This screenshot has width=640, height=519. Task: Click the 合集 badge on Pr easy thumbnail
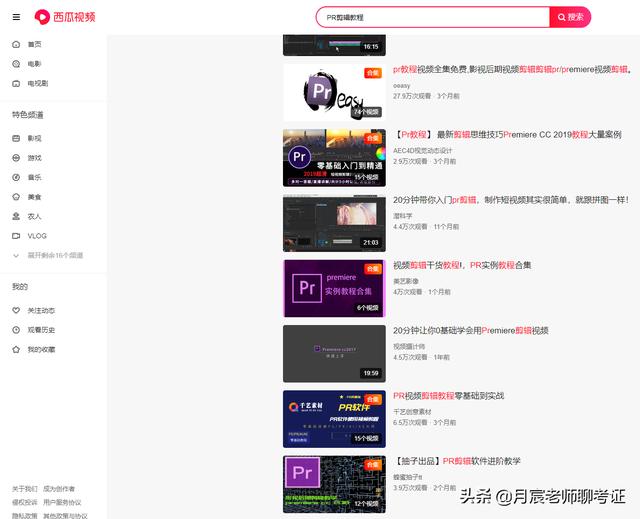373,73
